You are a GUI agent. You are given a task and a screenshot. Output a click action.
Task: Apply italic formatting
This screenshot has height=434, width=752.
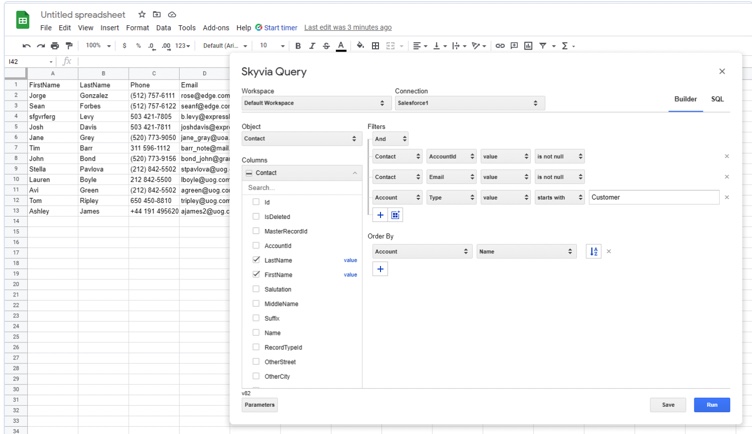[x=312, y=46]
